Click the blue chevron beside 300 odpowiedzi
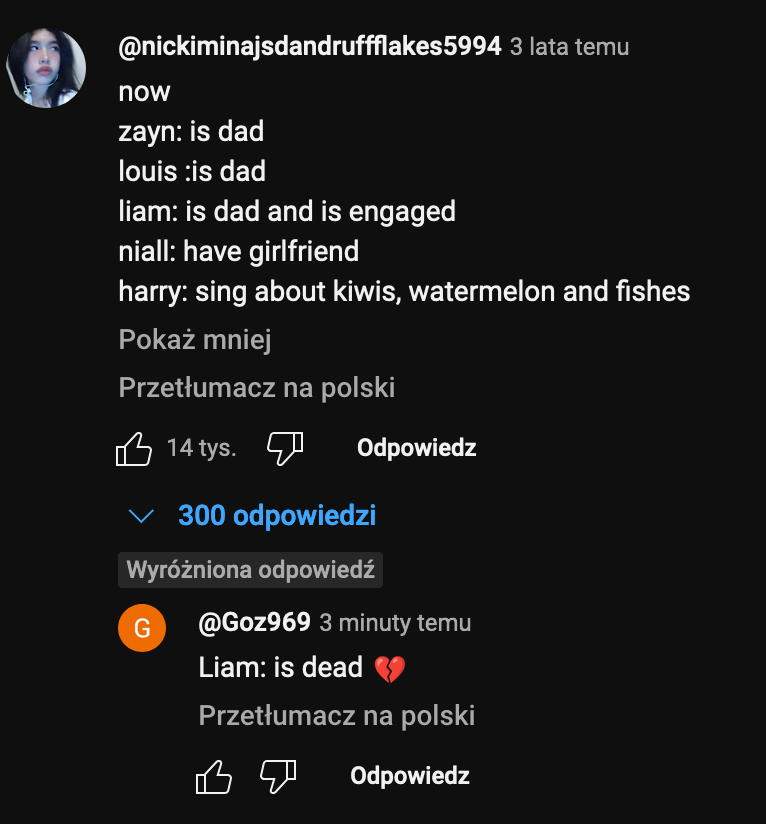The width and height of the screenshot is (766, 824). (x=142, y=516)
